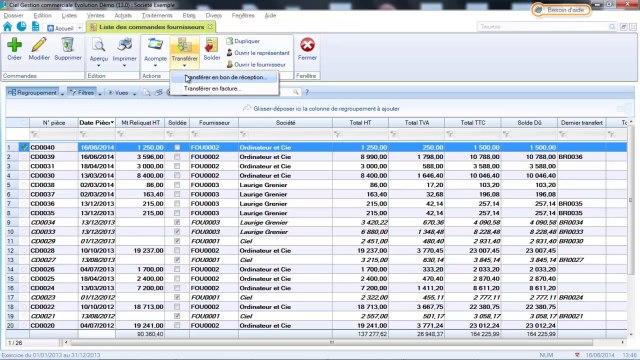Click the Laurige Grenier cell for CD0038

point(285,185)
